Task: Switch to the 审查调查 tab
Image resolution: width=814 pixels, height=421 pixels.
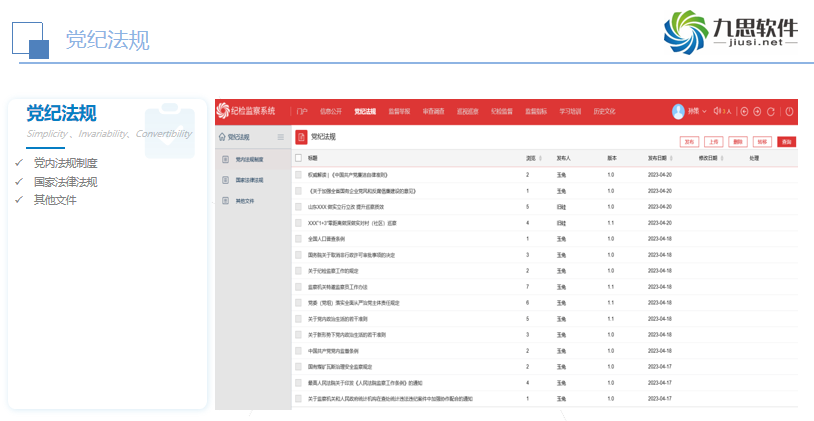Action: 433,111
